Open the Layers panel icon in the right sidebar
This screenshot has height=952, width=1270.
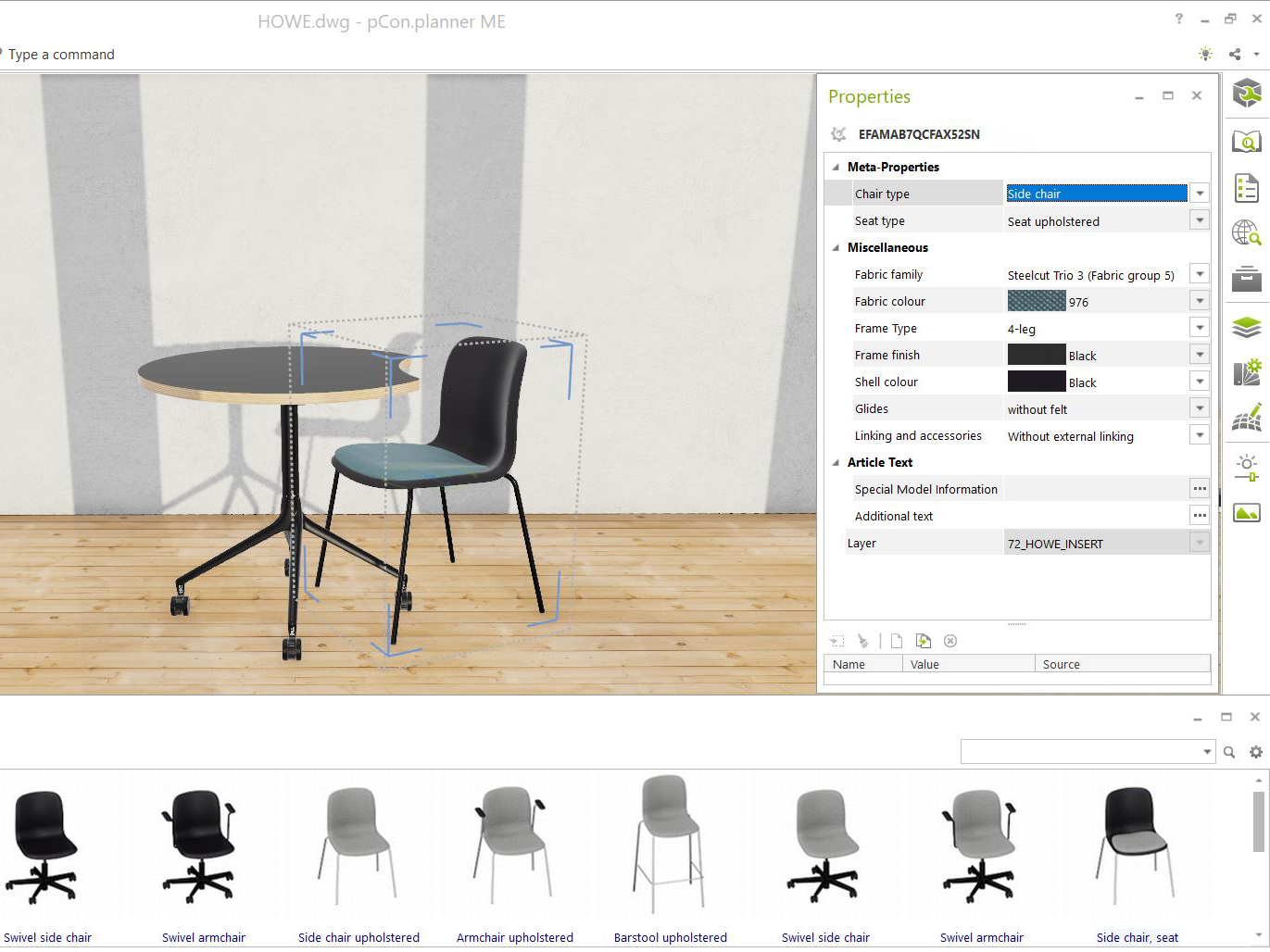tap(1247, 327)
